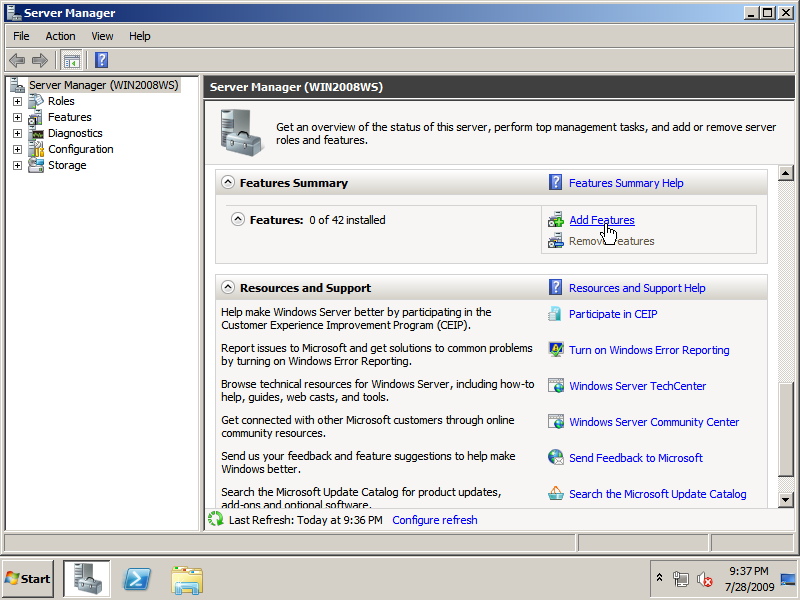Screen dimensions: 800x600
Task: Click the Microsoft Update Catalog basket icon
Action: (x=556, y=493)
